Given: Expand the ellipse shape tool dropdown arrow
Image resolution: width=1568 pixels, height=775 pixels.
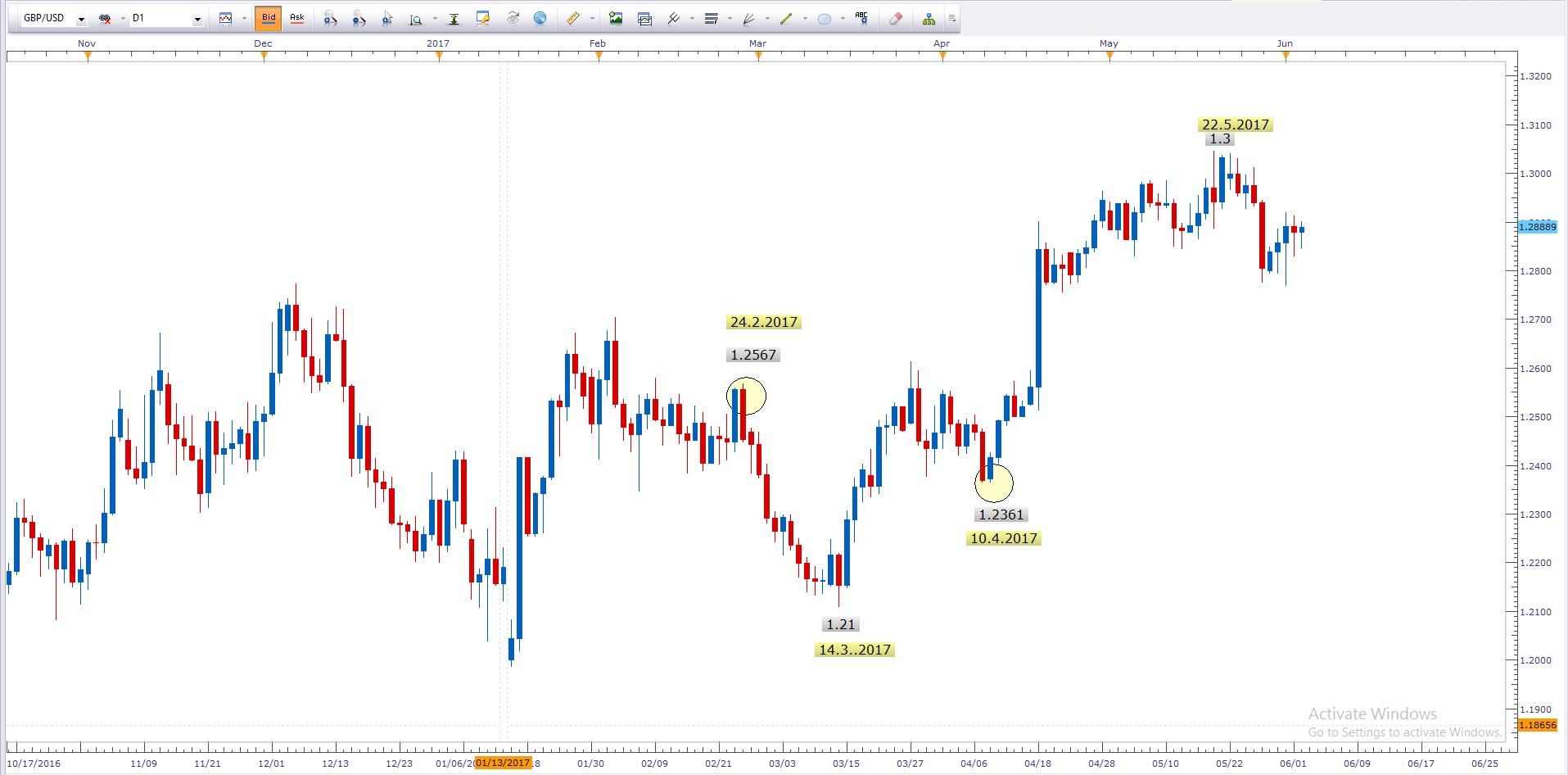Looking at the screenshot, I should 843,19.
